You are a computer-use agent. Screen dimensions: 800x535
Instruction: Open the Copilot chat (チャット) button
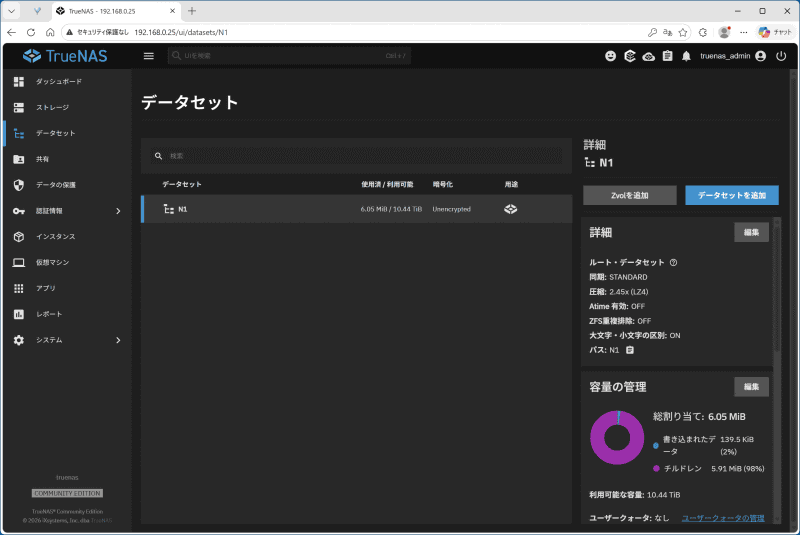coord(775,32)
